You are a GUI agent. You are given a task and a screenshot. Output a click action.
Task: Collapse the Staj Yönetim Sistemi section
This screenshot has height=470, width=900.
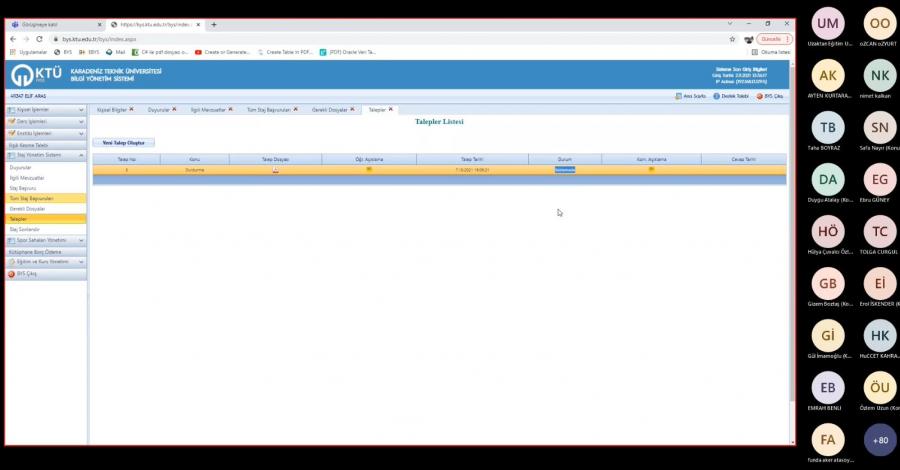click(82, 155)
